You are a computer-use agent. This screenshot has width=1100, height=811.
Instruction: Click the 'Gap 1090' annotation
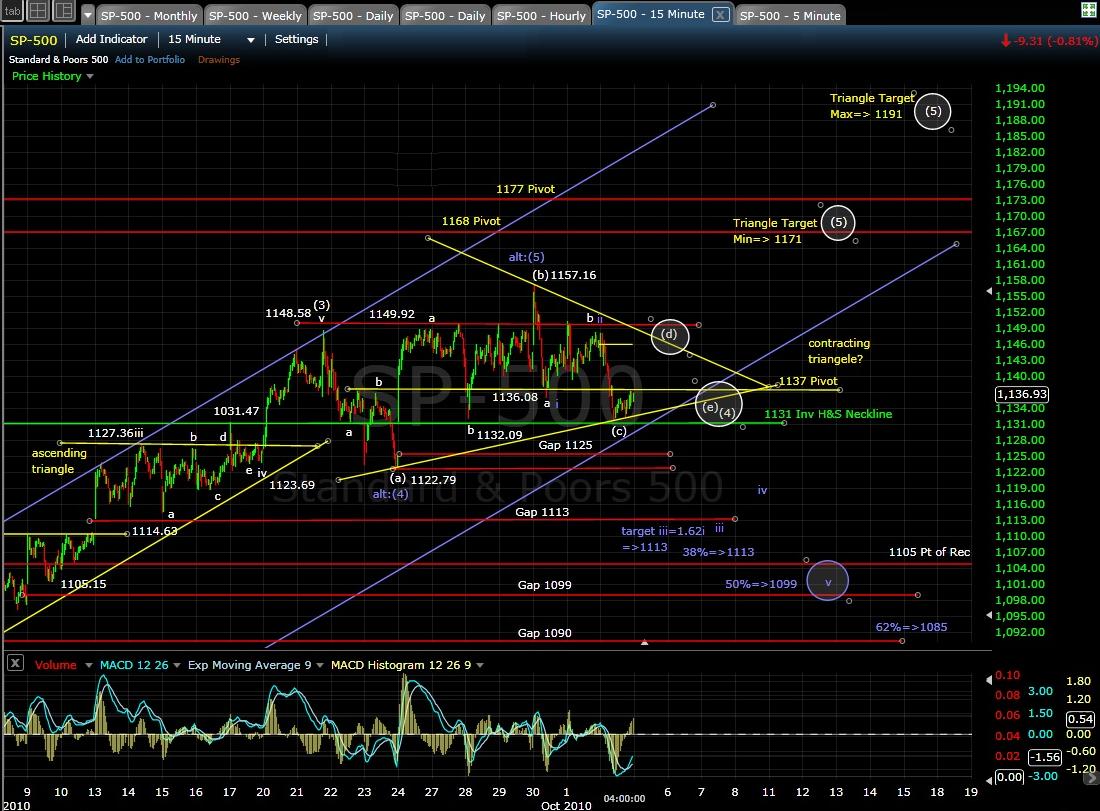point(544,633)
